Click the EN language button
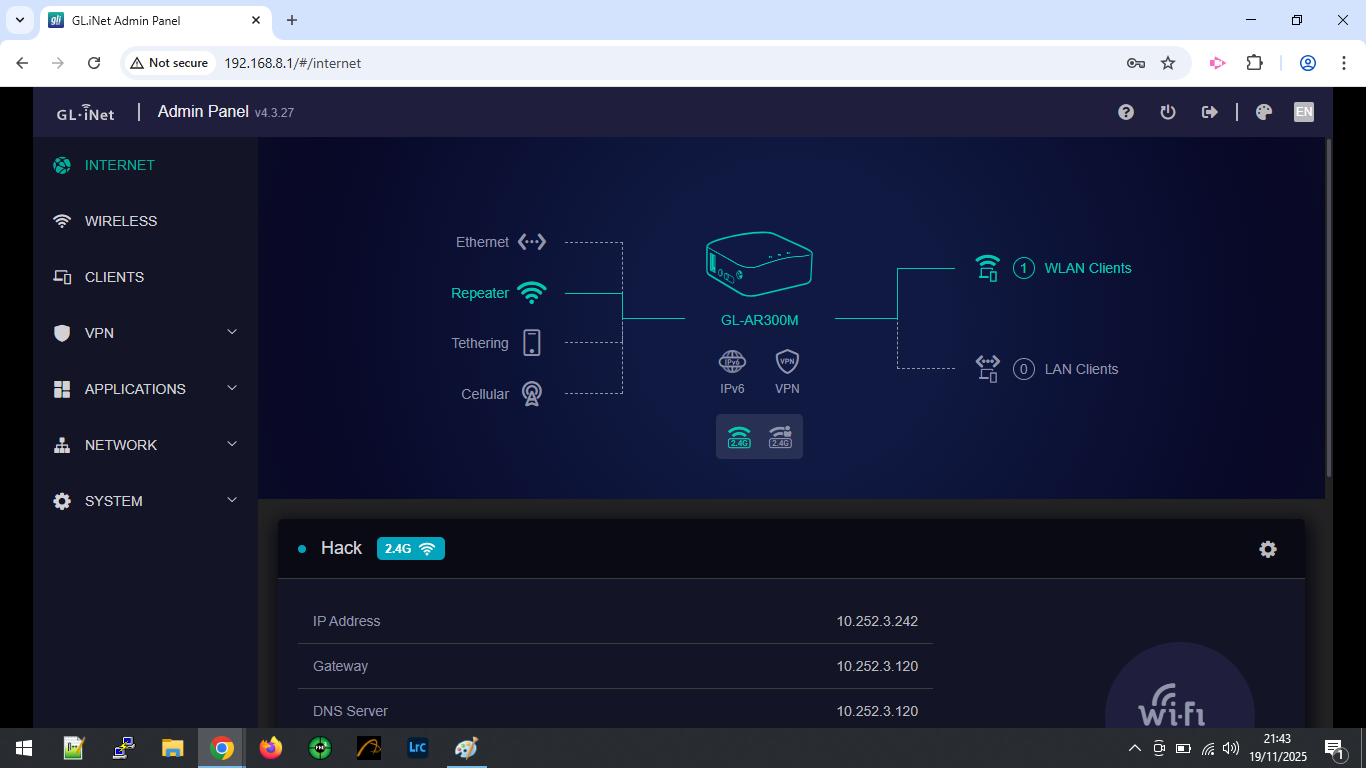This screenshot has width=1366, height=768. [1303, 112]
